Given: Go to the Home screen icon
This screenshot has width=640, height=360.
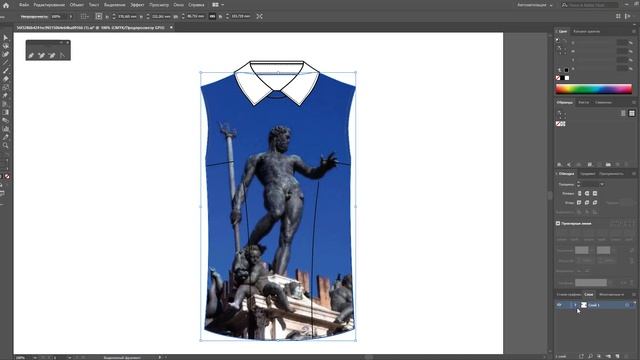Looking at the screenshot, I should coord(6,5).
